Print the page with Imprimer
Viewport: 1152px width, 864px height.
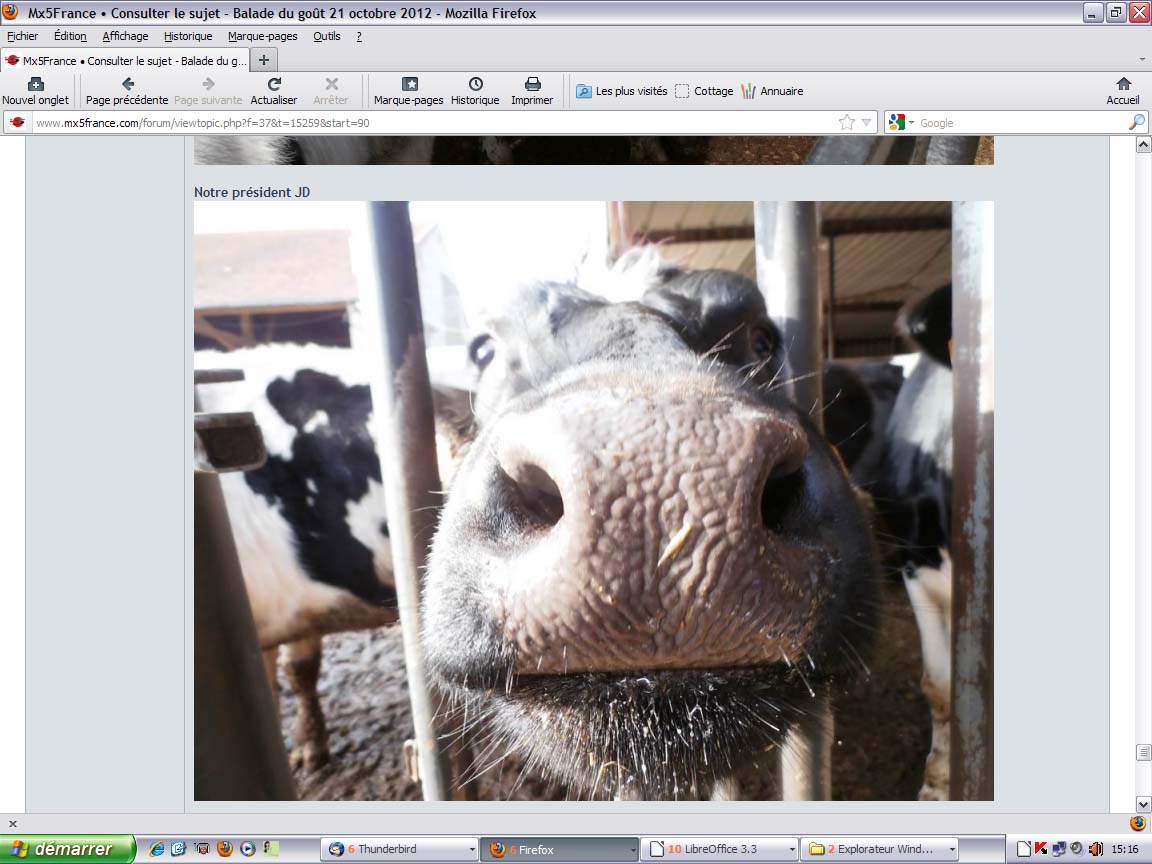click(x=532, y=91)
